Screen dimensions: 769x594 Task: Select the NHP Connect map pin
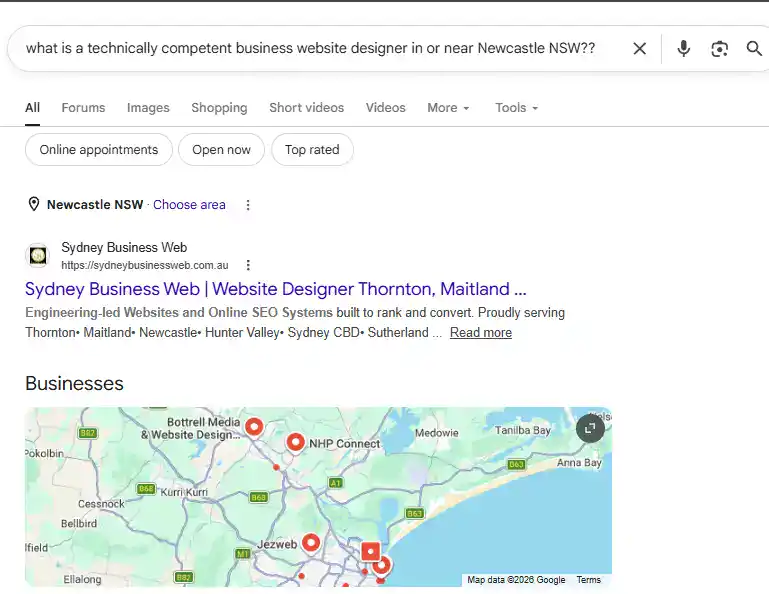pos(295,442)
